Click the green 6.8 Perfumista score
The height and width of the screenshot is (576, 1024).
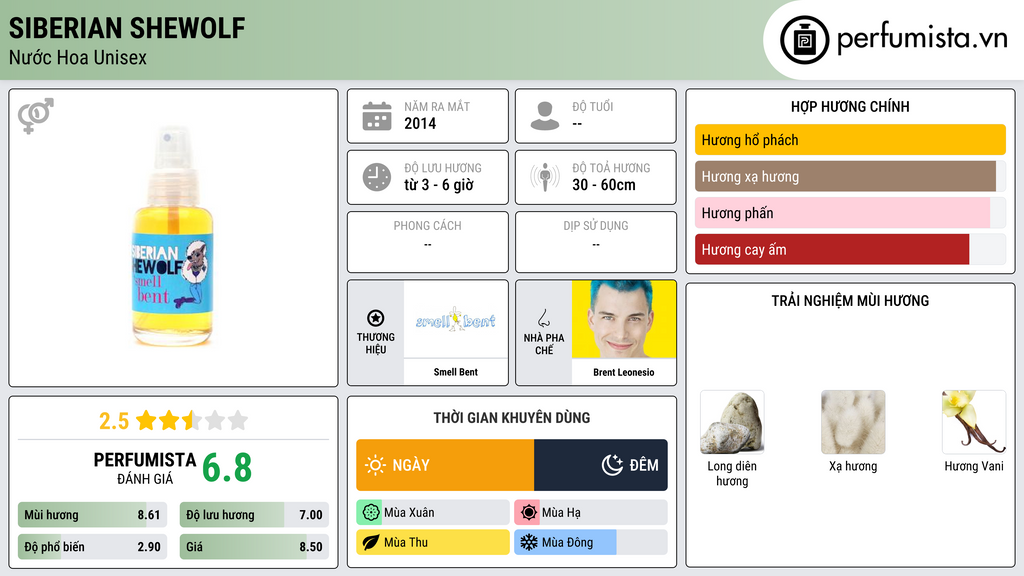(x=227, y=468)
